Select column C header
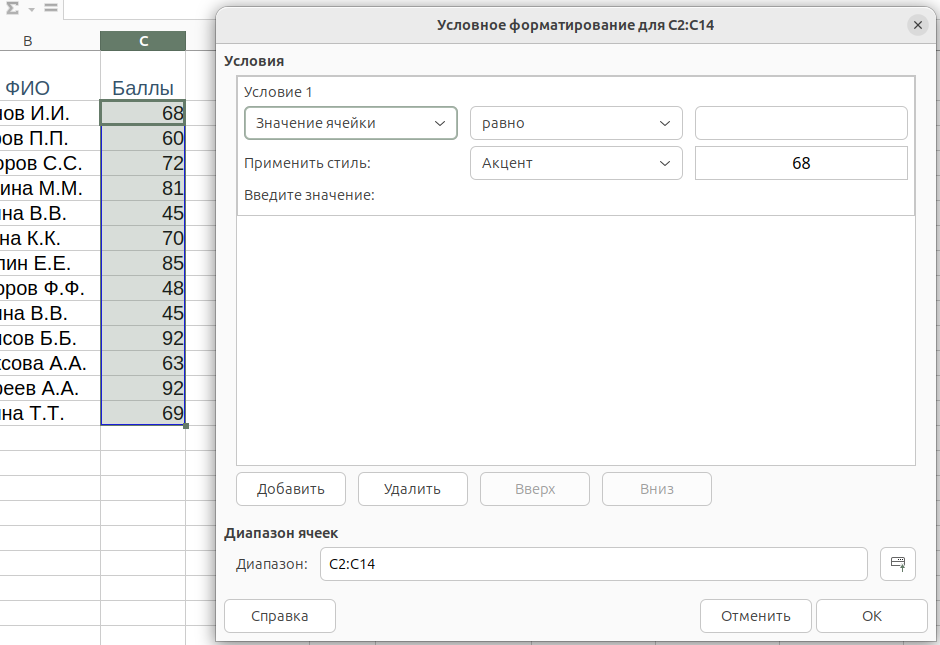The height and width of the screenshot is (645, 940). pyautogui.click(x=143, y=41)
